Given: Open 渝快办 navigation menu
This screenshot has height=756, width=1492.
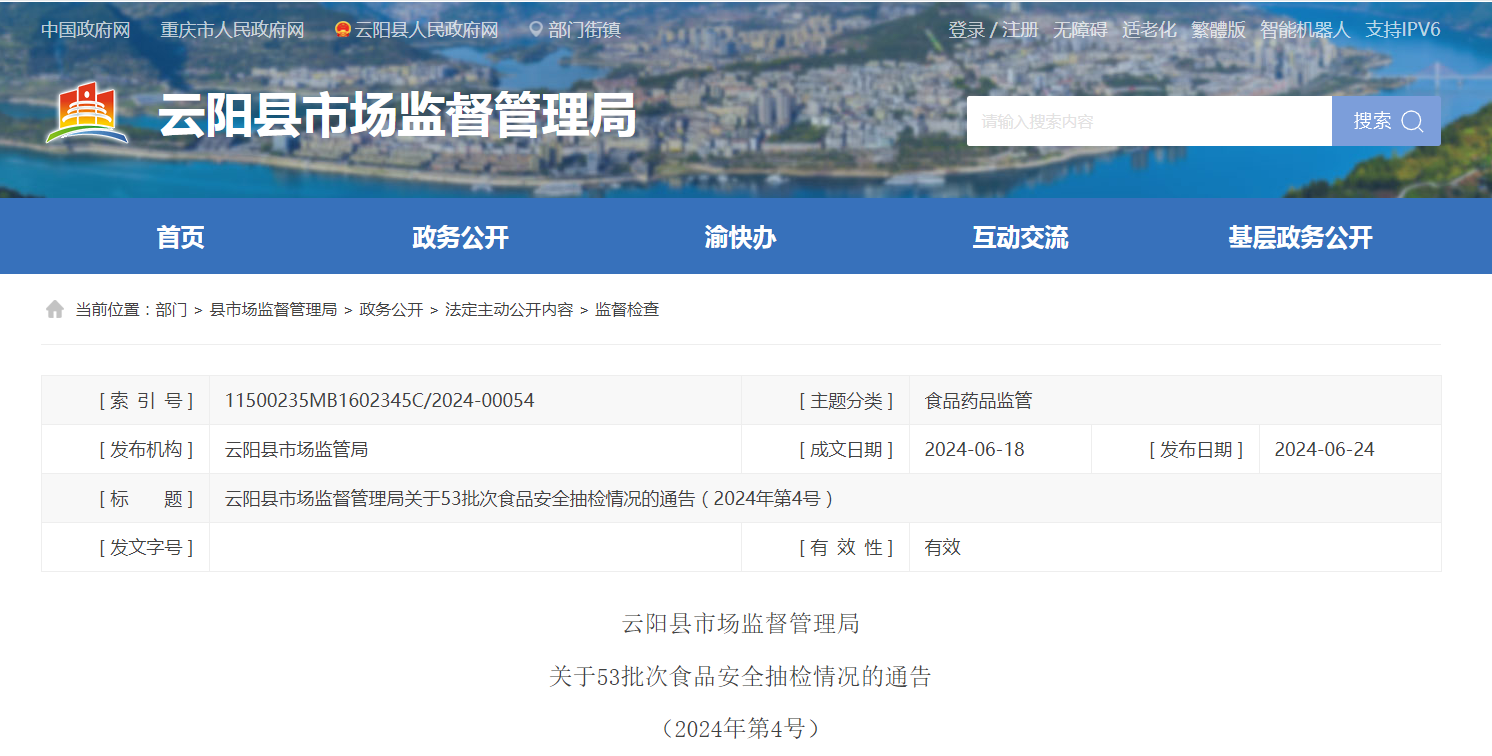Looking at the screenshot, I should 740,237.
